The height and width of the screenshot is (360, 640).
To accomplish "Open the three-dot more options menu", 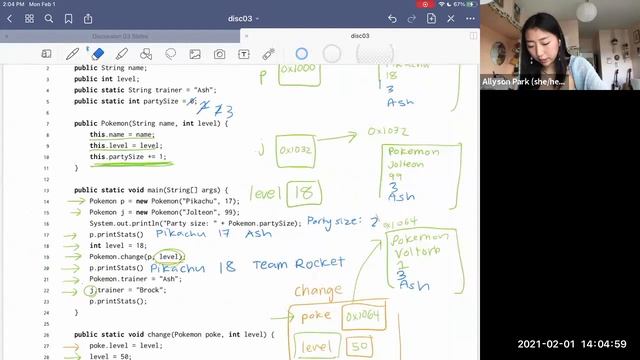I will [x=470, y=19].
